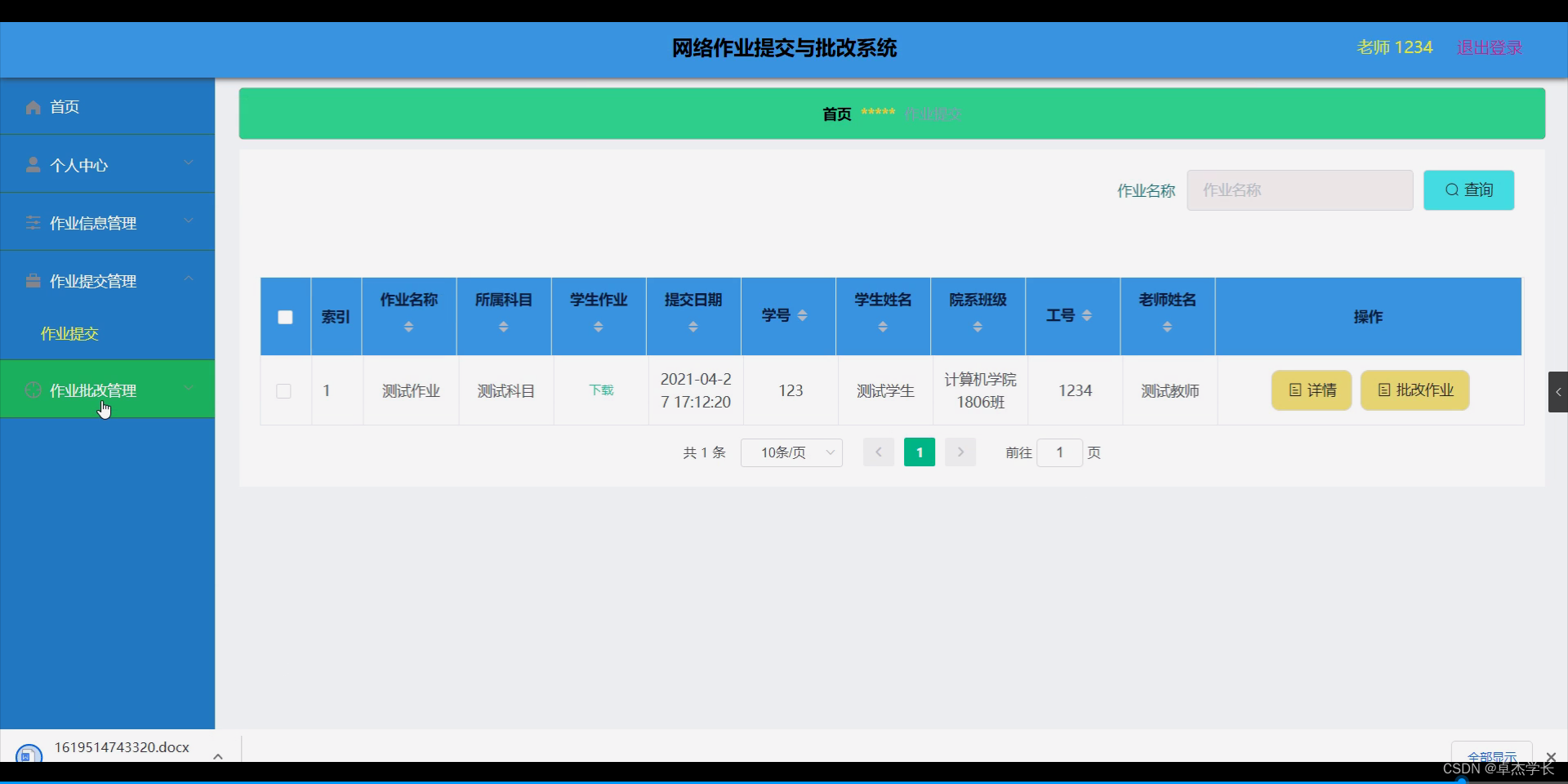1568x784 pixels.
Task: Expand the 个人中心 sidebar section
Action: 189,163
